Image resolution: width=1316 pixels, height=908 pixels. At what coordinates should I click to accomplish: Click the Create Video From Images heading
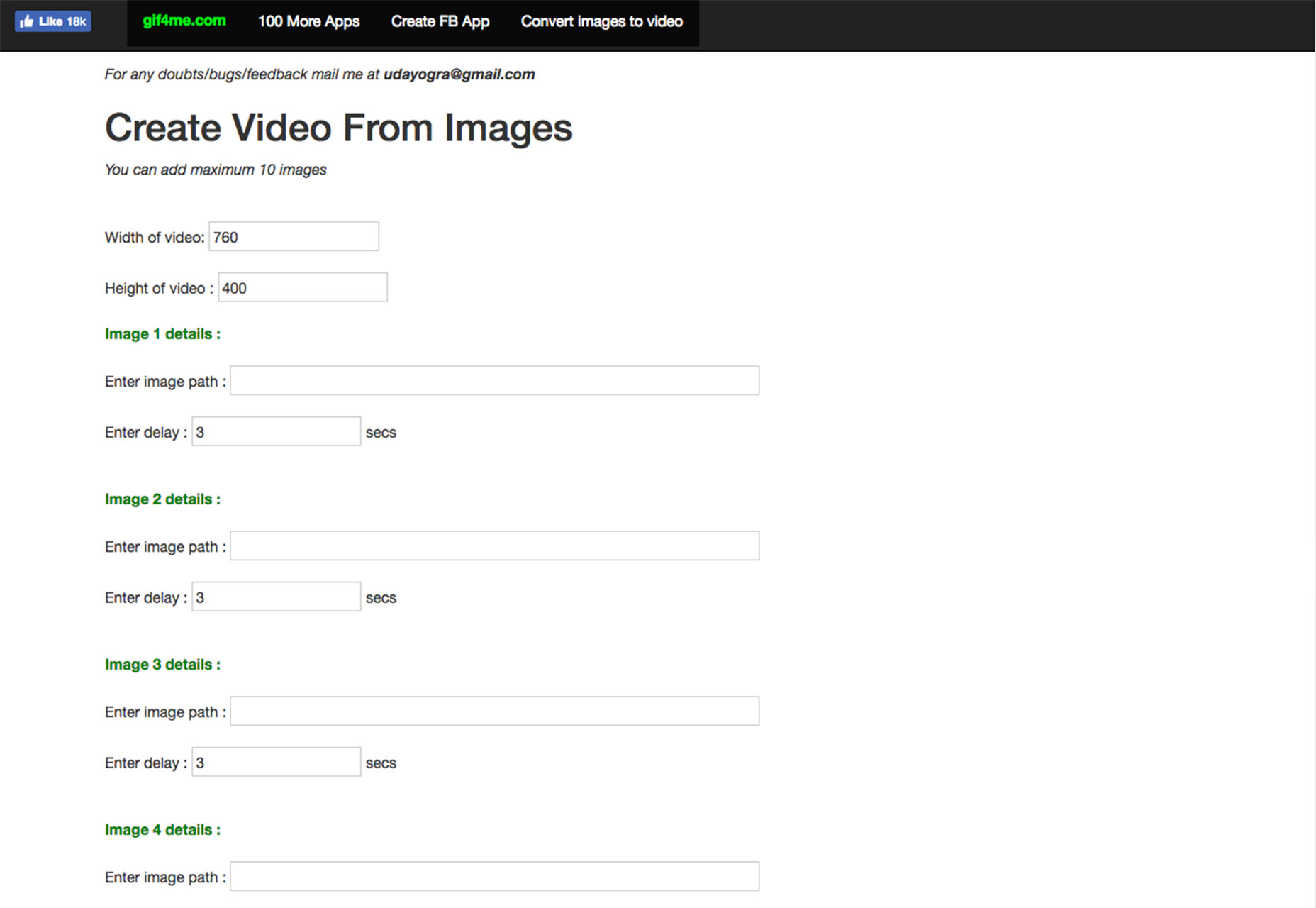pyautogui.click(x=339, y=128)
